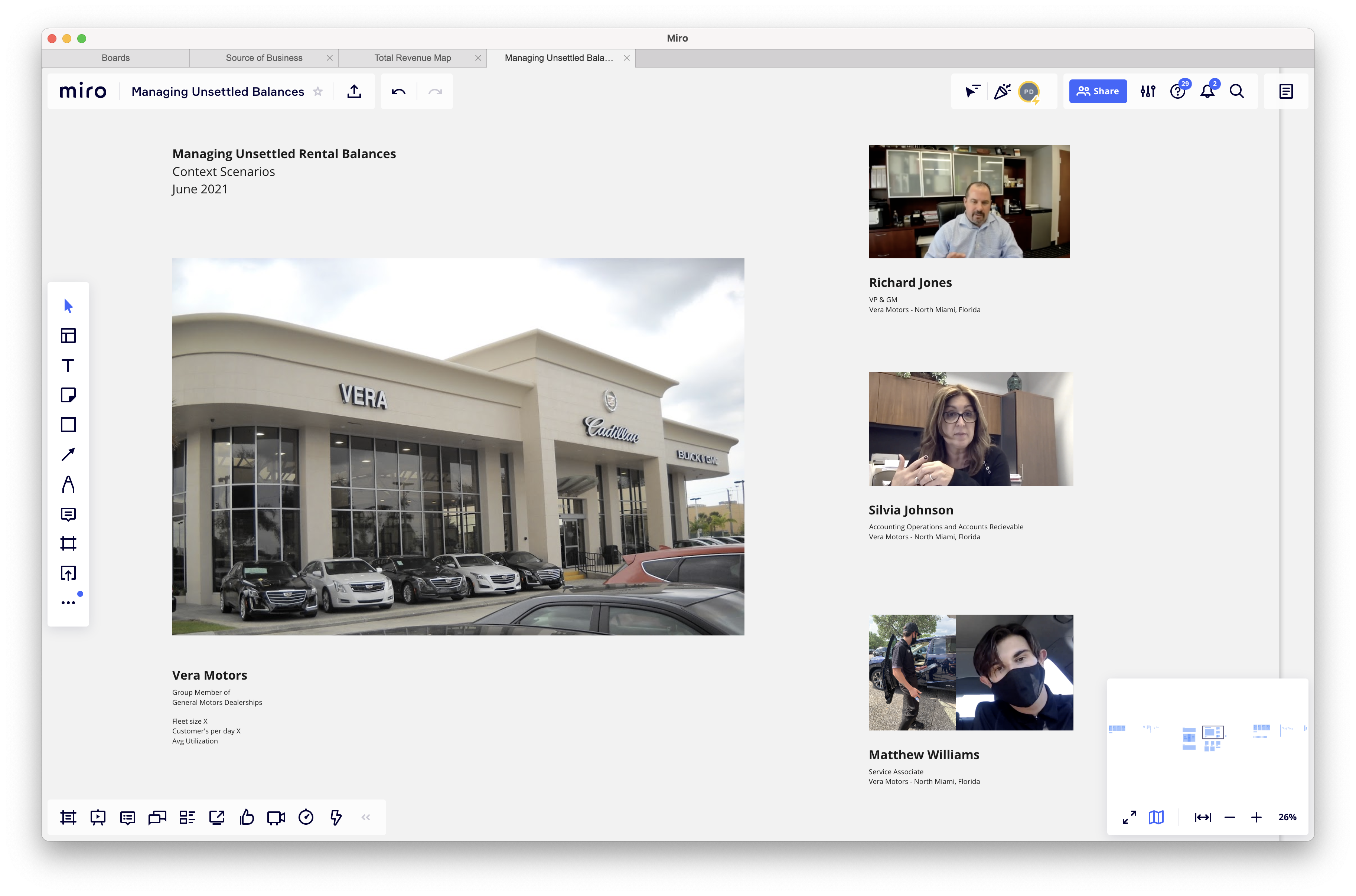Click Screen sharing icon
Screen dimensions: 1356x896
[x=217, y=817]
